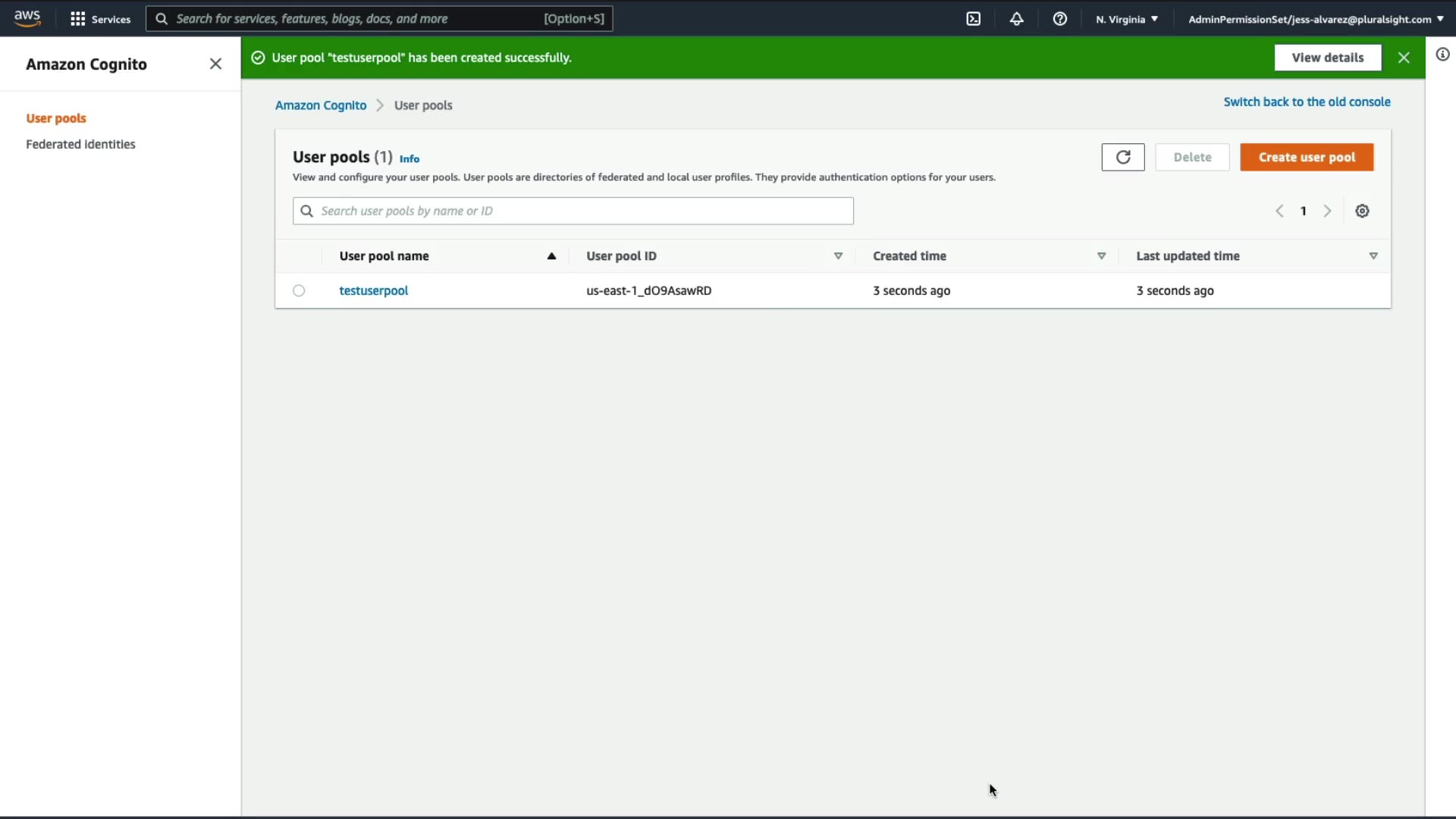1456x819 pixels.
Task: Select Federated identities in sidebar
Action: click(x=80, y=144)
